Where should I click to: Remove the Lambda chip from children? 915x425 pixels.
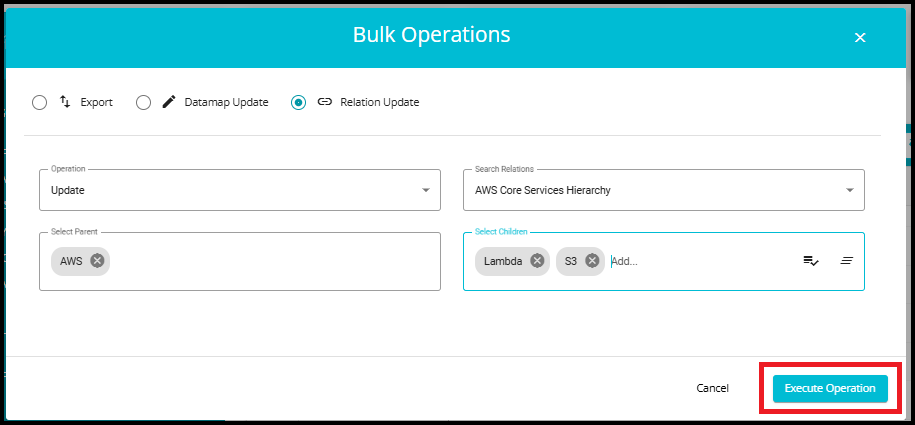(537, 261)
